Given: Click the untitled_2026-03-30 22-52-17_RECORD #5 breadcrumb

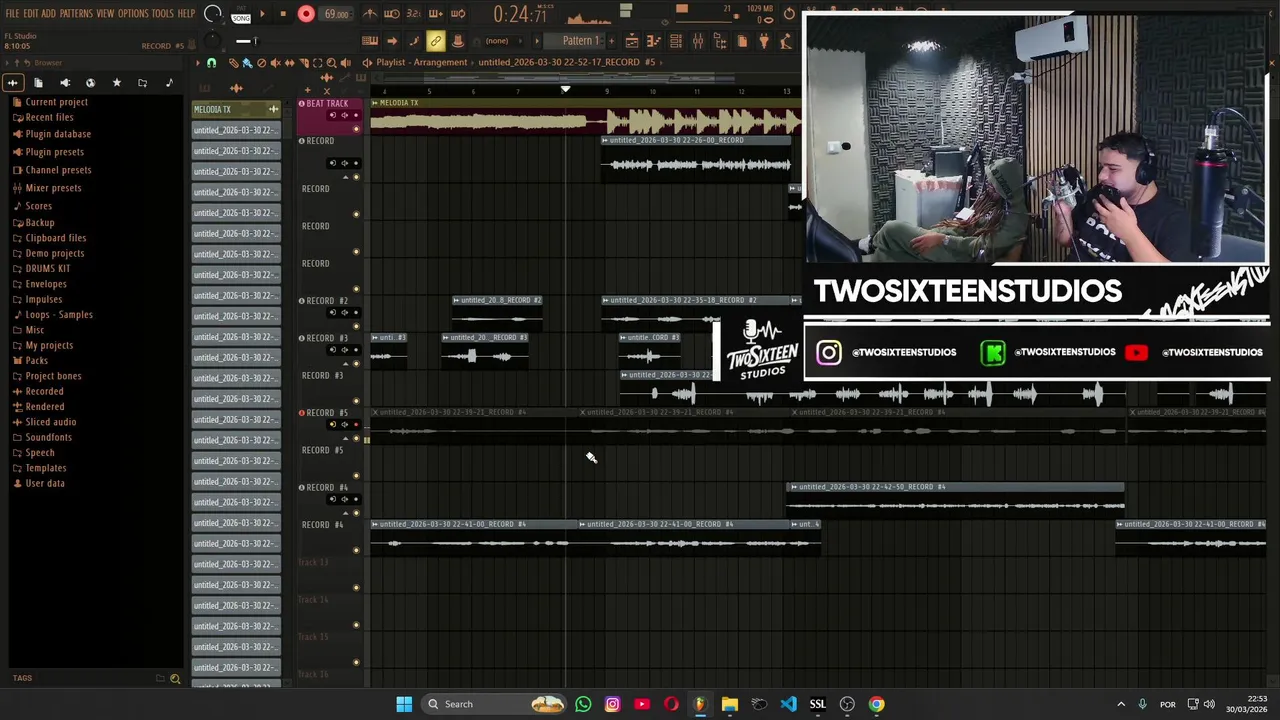Looking at the screenshot, I should [567, 62].
